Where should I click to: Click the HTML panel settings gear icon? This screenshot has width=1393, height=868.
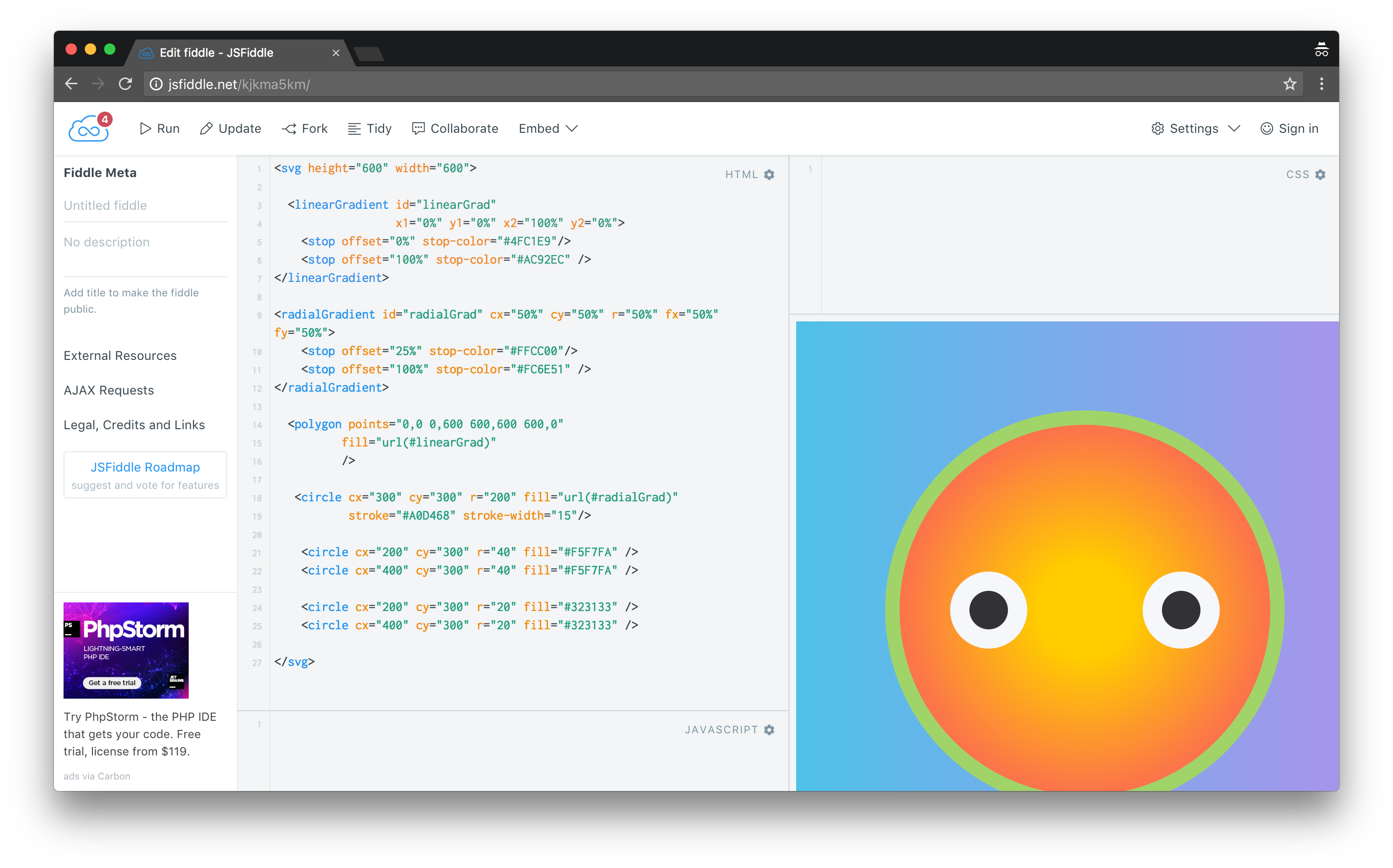[770, 174]
